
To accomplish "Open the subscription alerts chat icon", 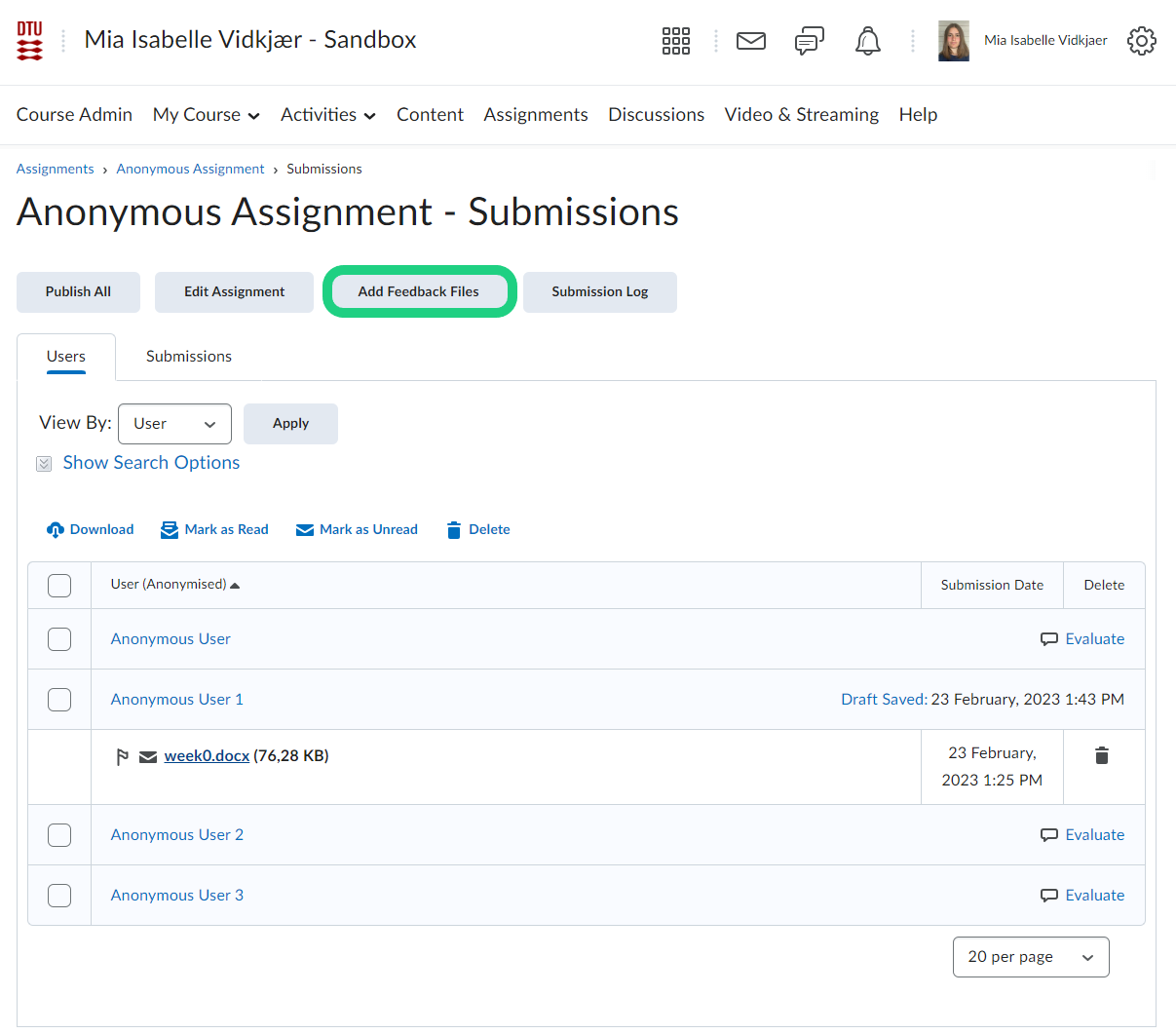I will coord(809,41).
